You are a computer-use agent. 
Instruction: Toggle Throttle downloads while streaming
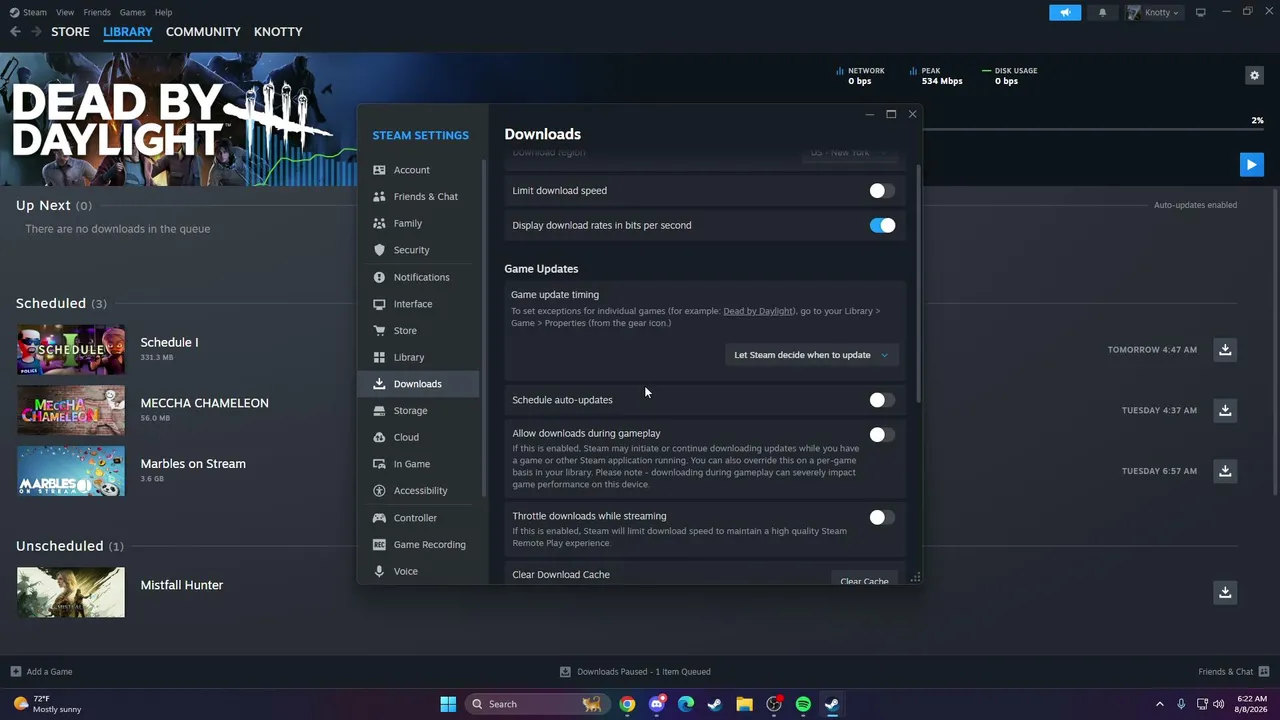[881, 517]
